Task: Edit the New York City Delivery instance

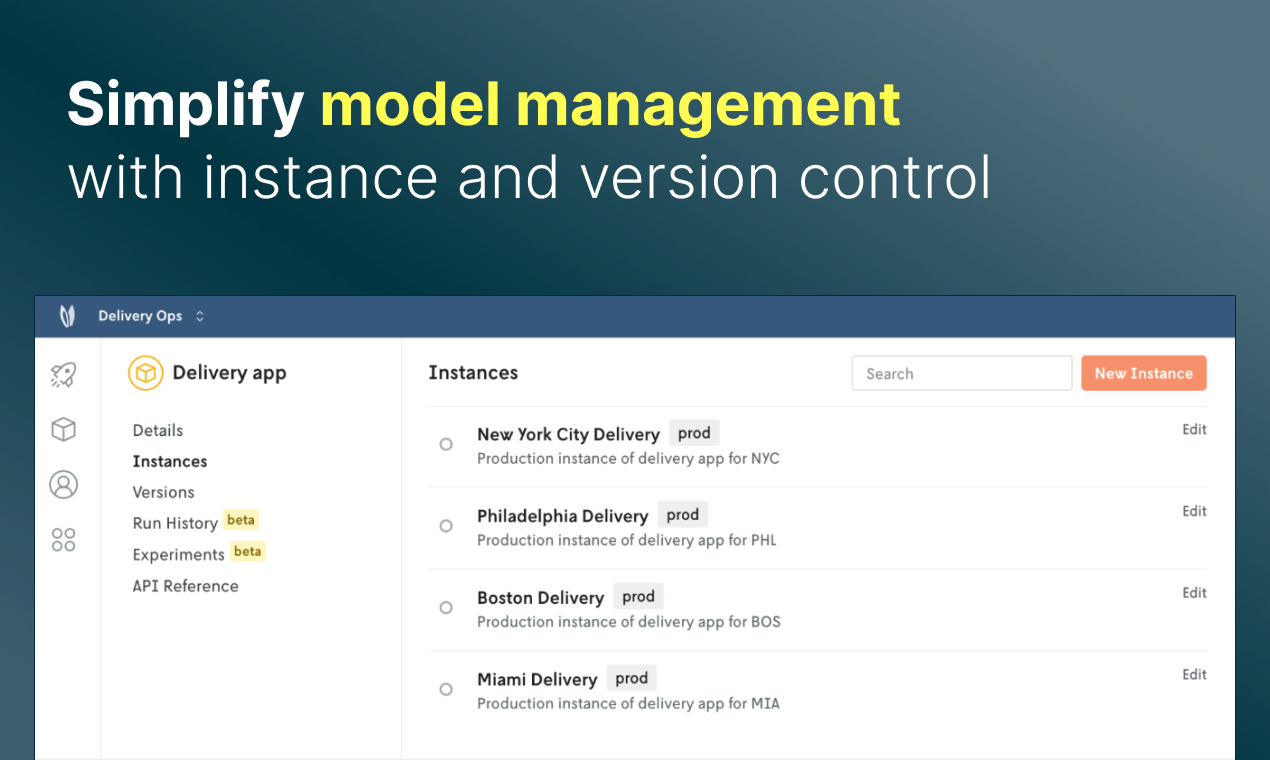Action: click(1194, 429)
